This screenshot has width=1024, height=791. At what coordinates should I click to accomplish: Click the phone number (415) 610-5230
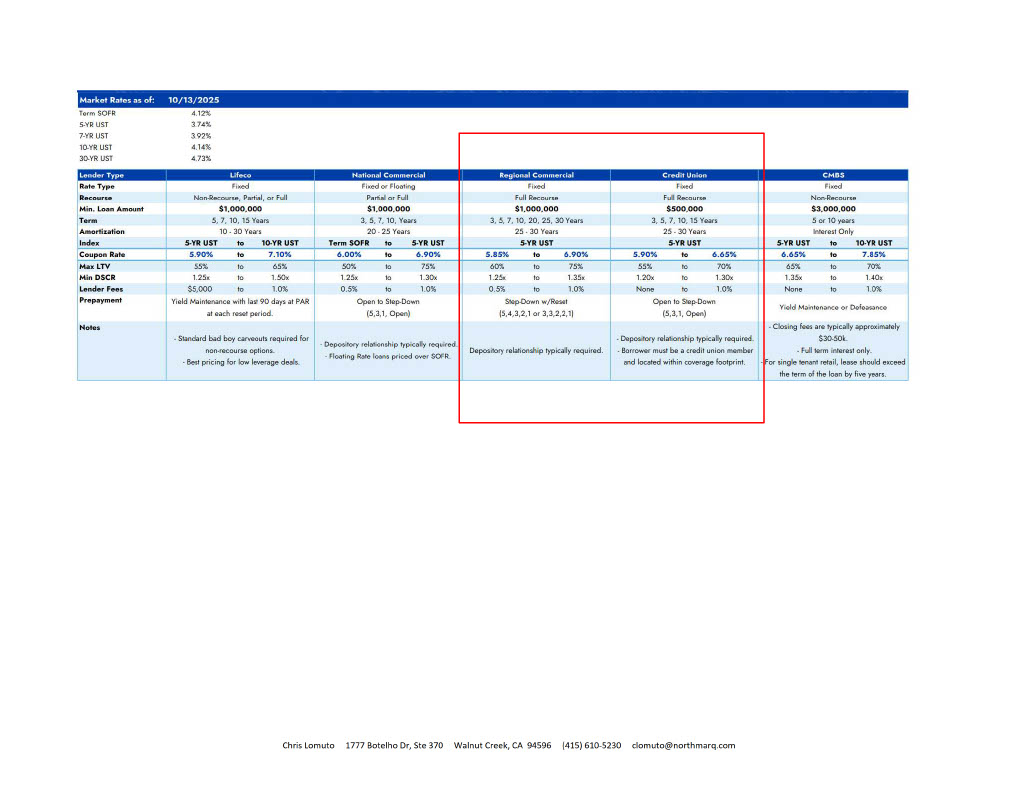[x=591, y=745]
